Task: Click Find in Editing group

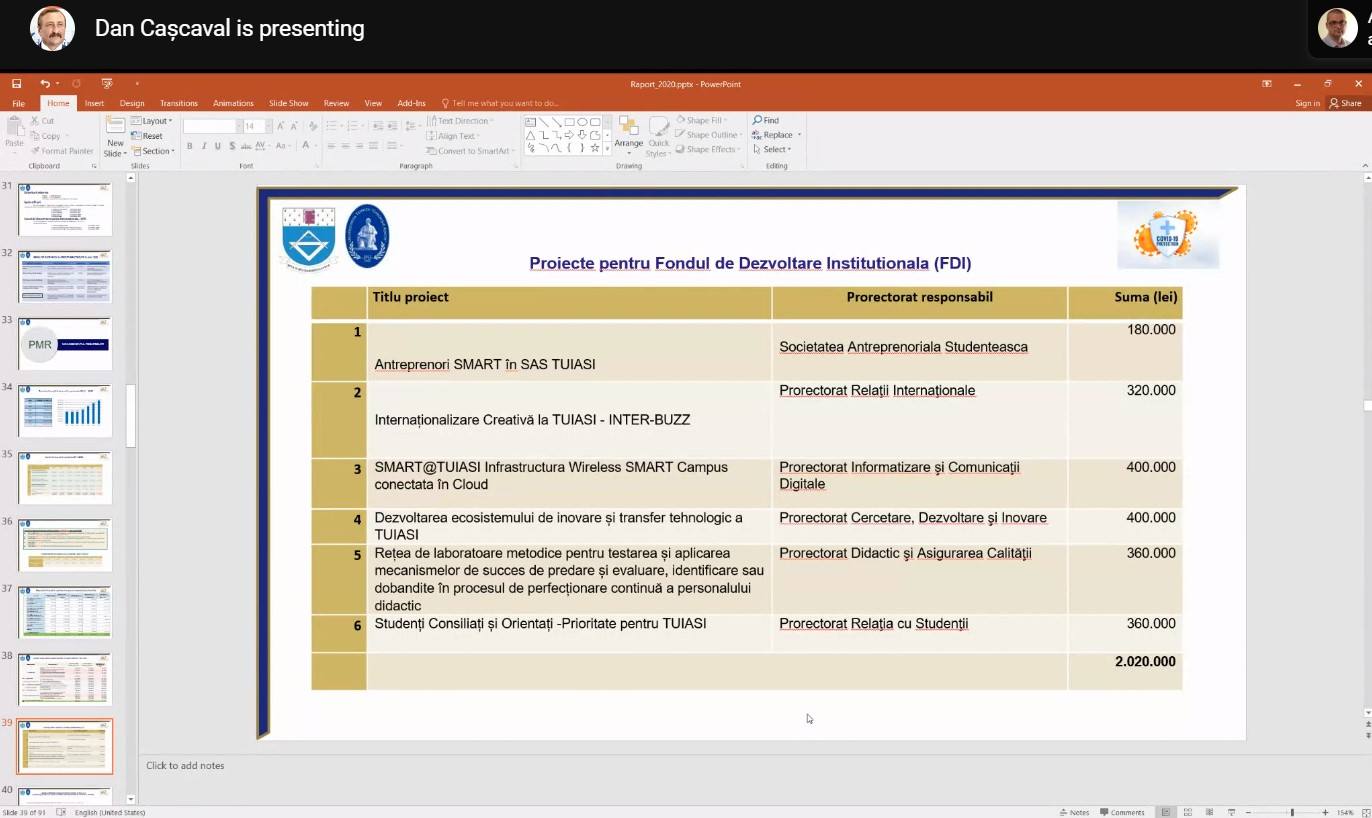Action: tap(766, 120)
